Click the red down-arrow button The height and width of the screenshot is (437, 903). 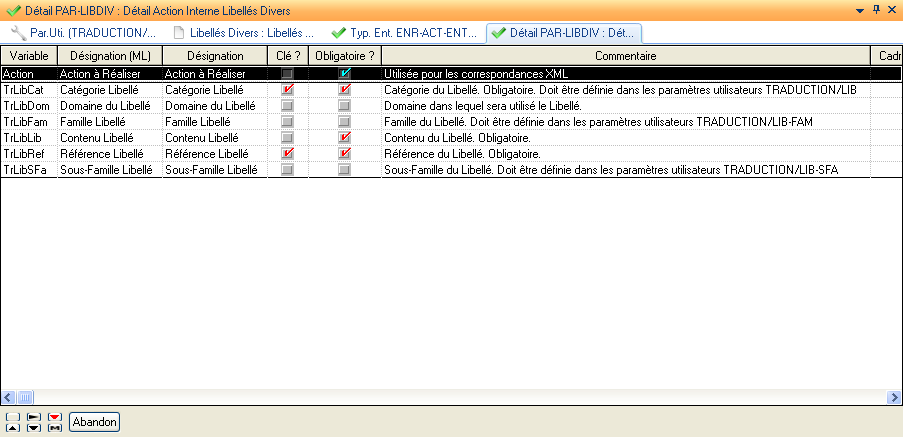click(x=55, y=416)
